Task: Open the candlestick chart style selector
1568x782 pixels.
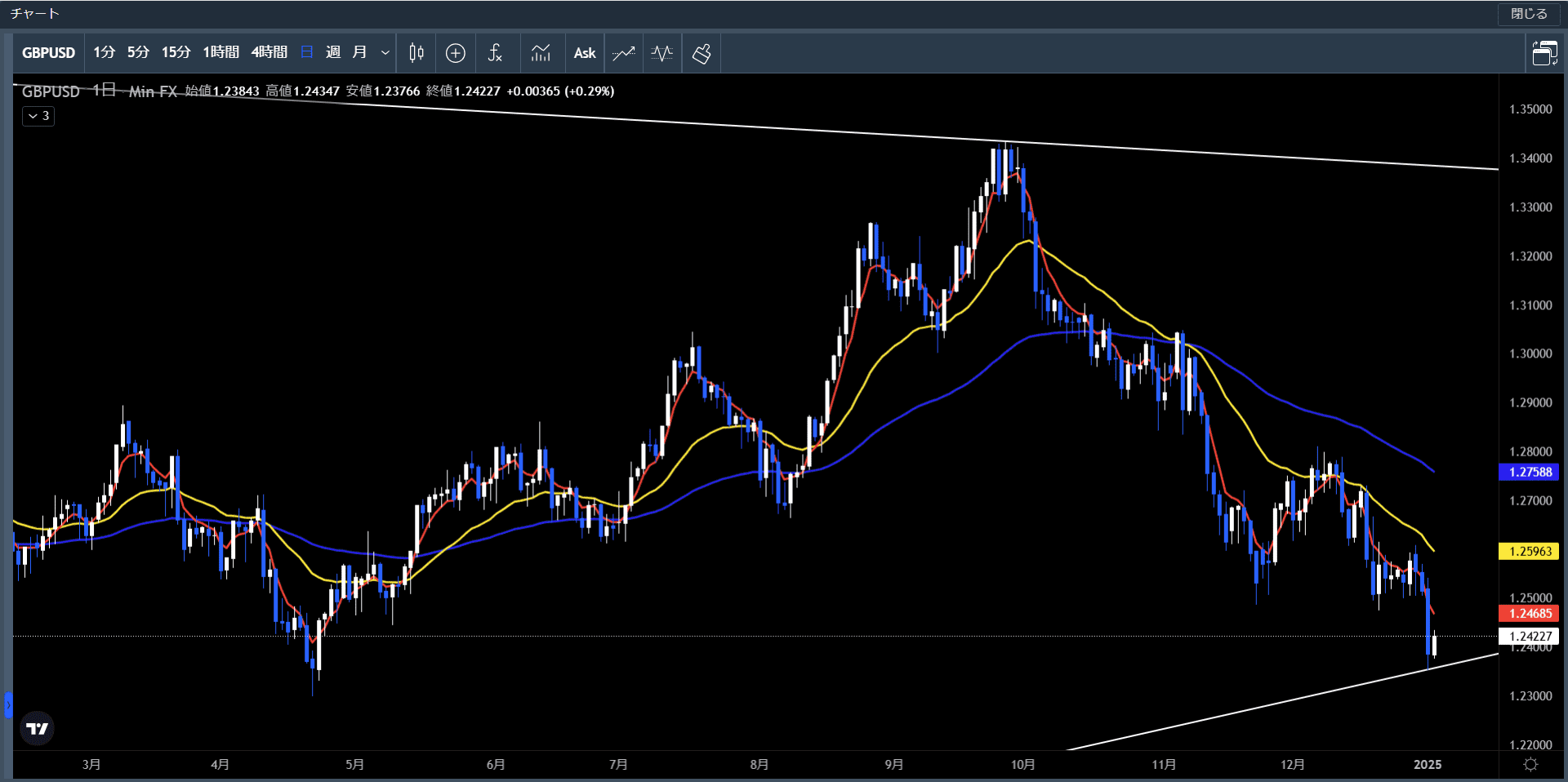Action: coord(416,53)
